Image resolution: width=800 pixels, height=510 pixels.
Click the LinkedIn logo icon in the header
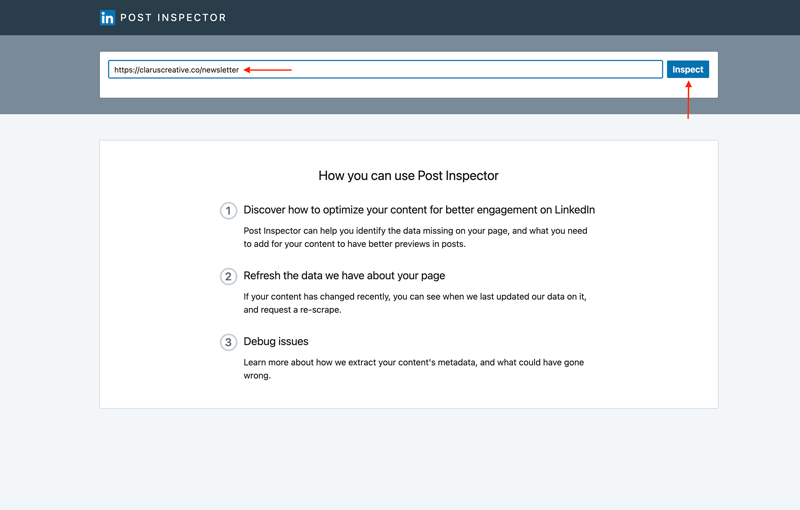pyautogui.click(x=107, y=18)
